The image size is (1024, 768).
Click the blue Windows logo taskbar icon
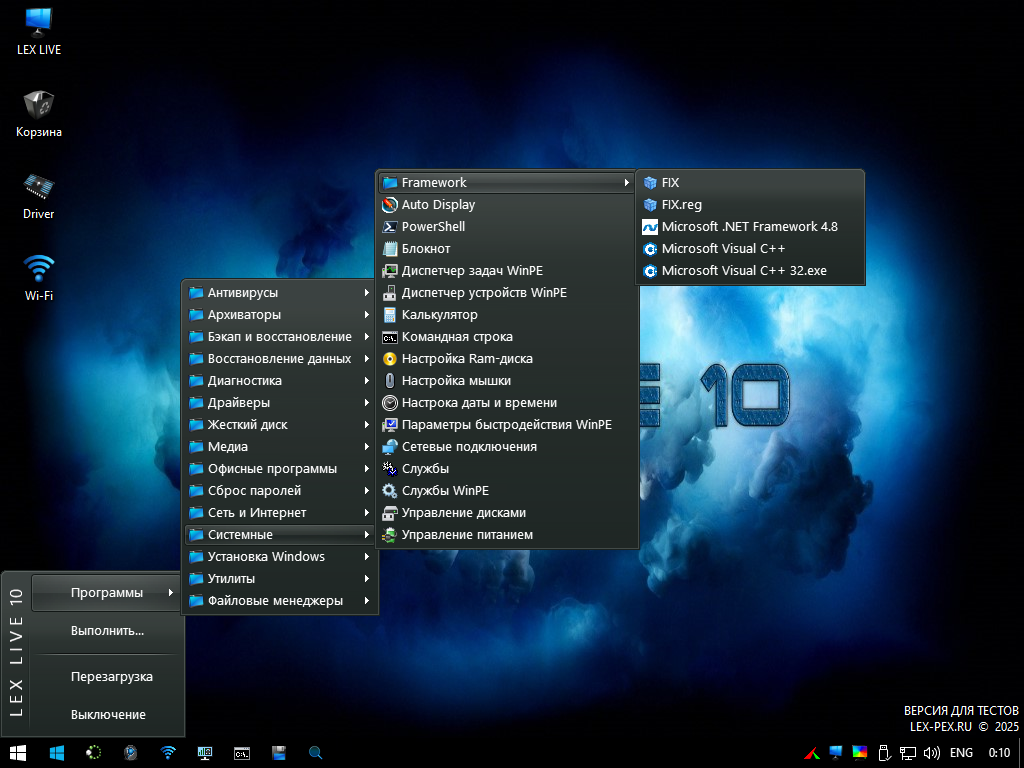(57, 753)
